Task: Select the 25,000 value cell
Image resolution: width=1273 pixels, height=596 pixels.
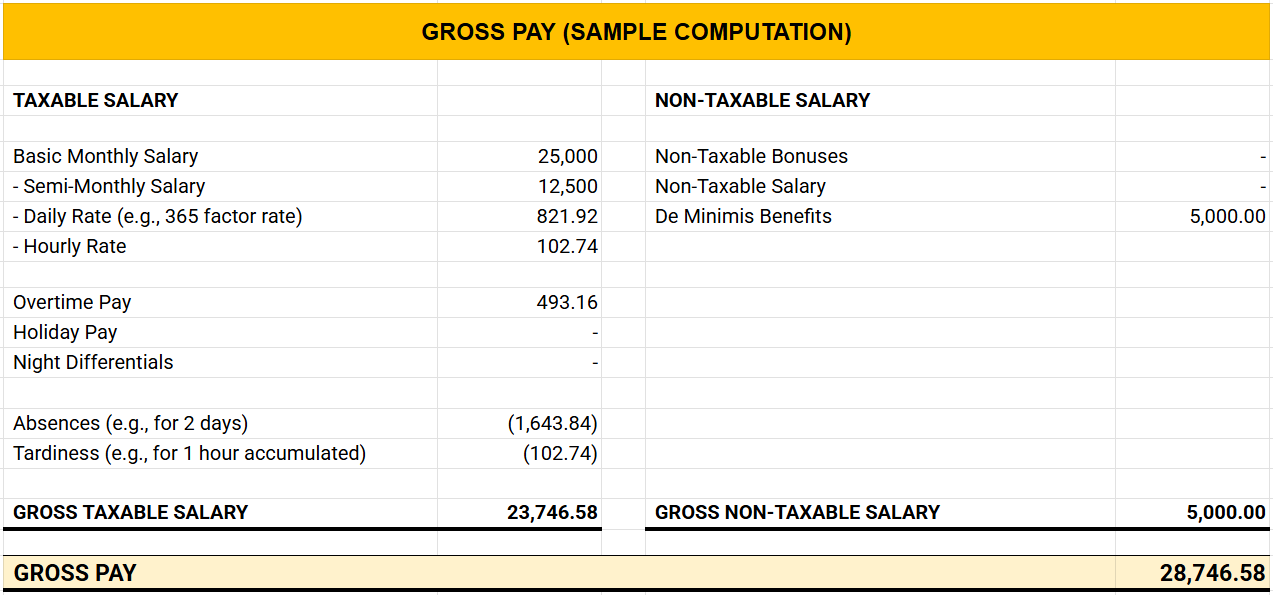Action: 567,156
